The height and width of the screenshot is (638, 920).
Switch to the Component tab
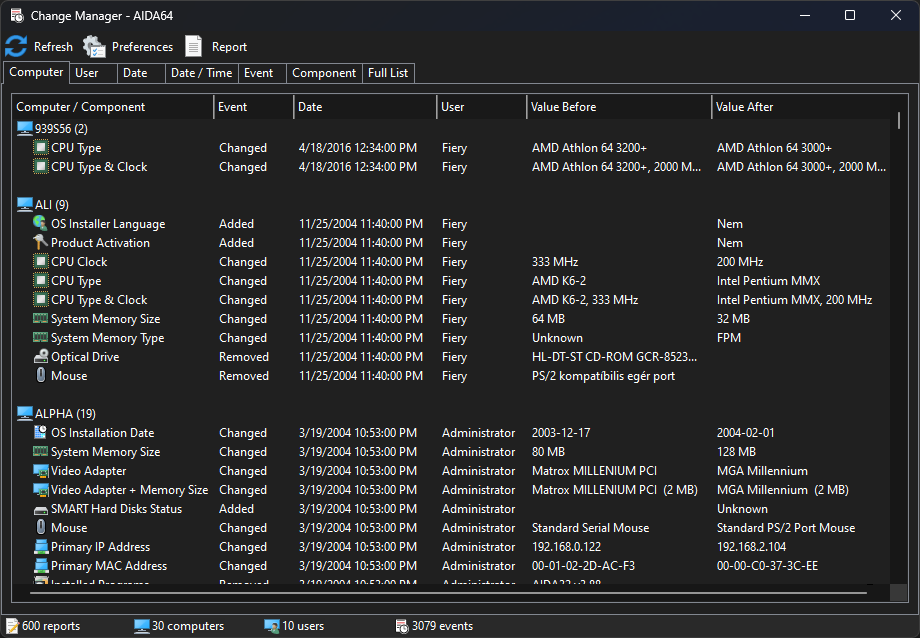324,73
